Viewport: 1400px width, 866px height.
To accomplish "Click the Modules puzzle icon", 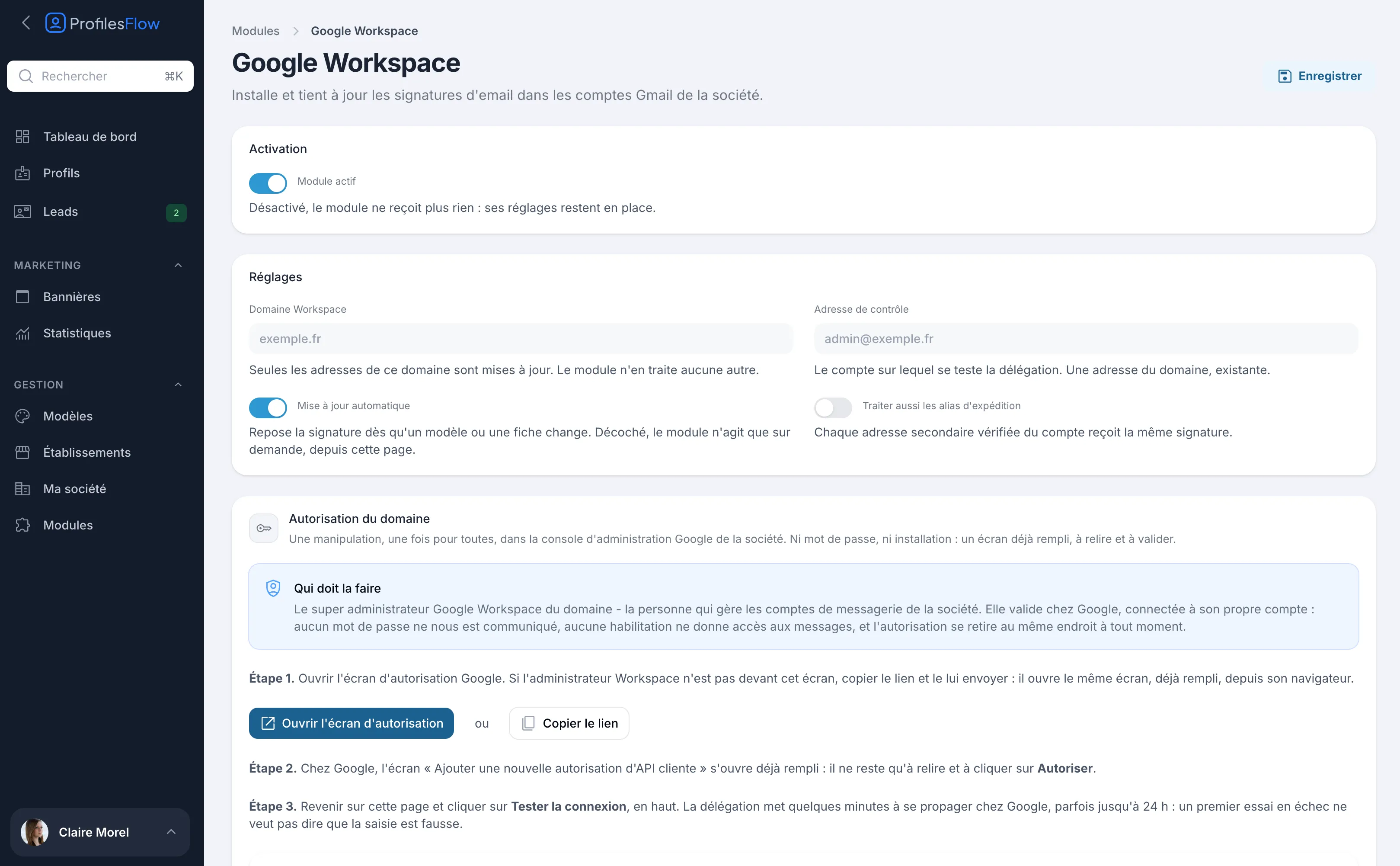I will pyautogui.click(x=22, y=525).
